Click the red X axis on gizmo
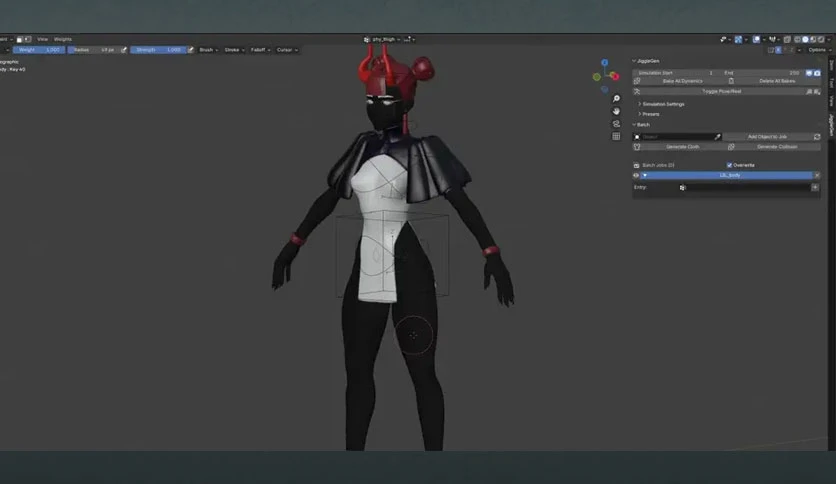Screen dimensions: 836x484 click(615, 77)
